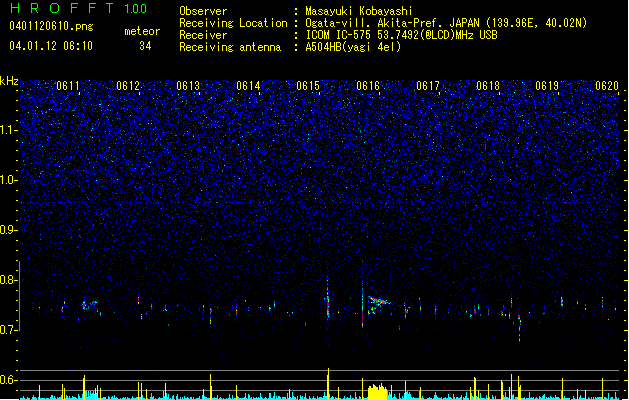Click the wide yellow intensity block after 0616

tap(377, 392)
